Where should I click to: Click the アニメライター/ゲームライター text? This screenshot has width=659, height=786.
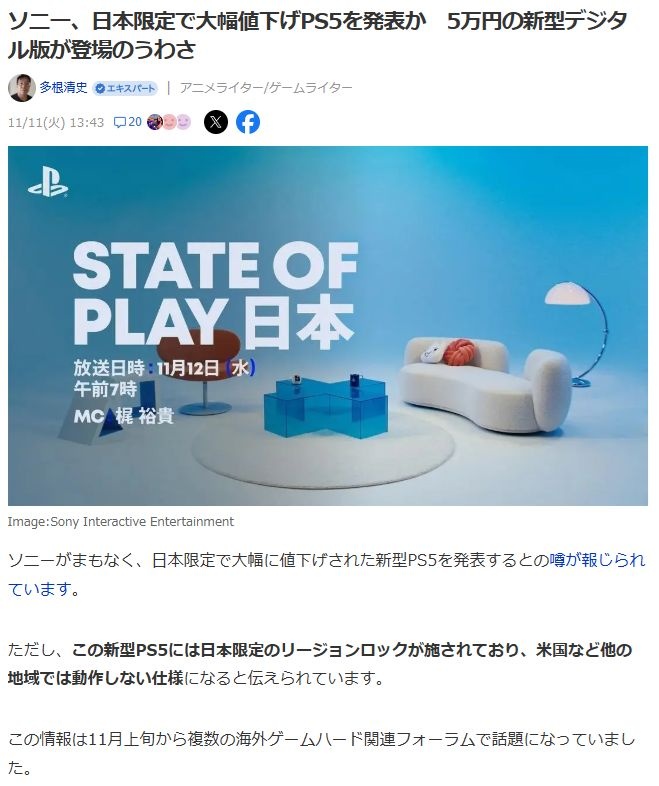coord(266,88)
